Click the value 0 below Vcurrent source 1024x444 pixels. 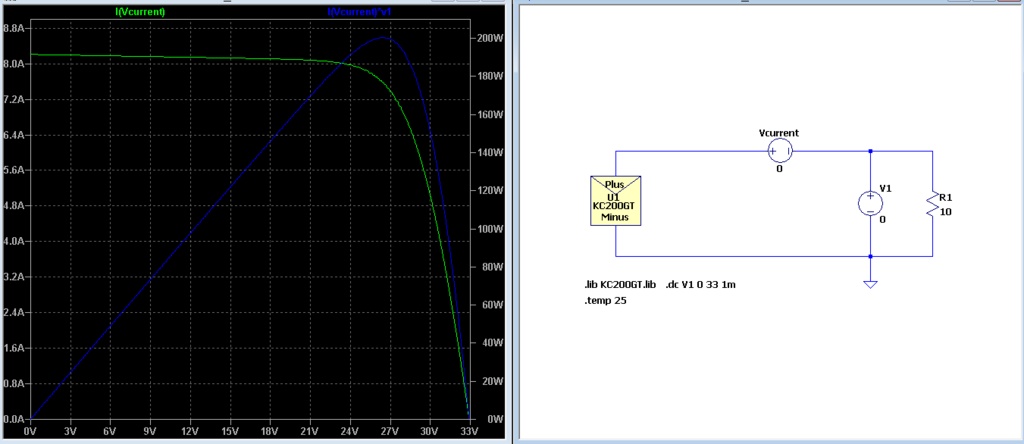click(779, 168)
